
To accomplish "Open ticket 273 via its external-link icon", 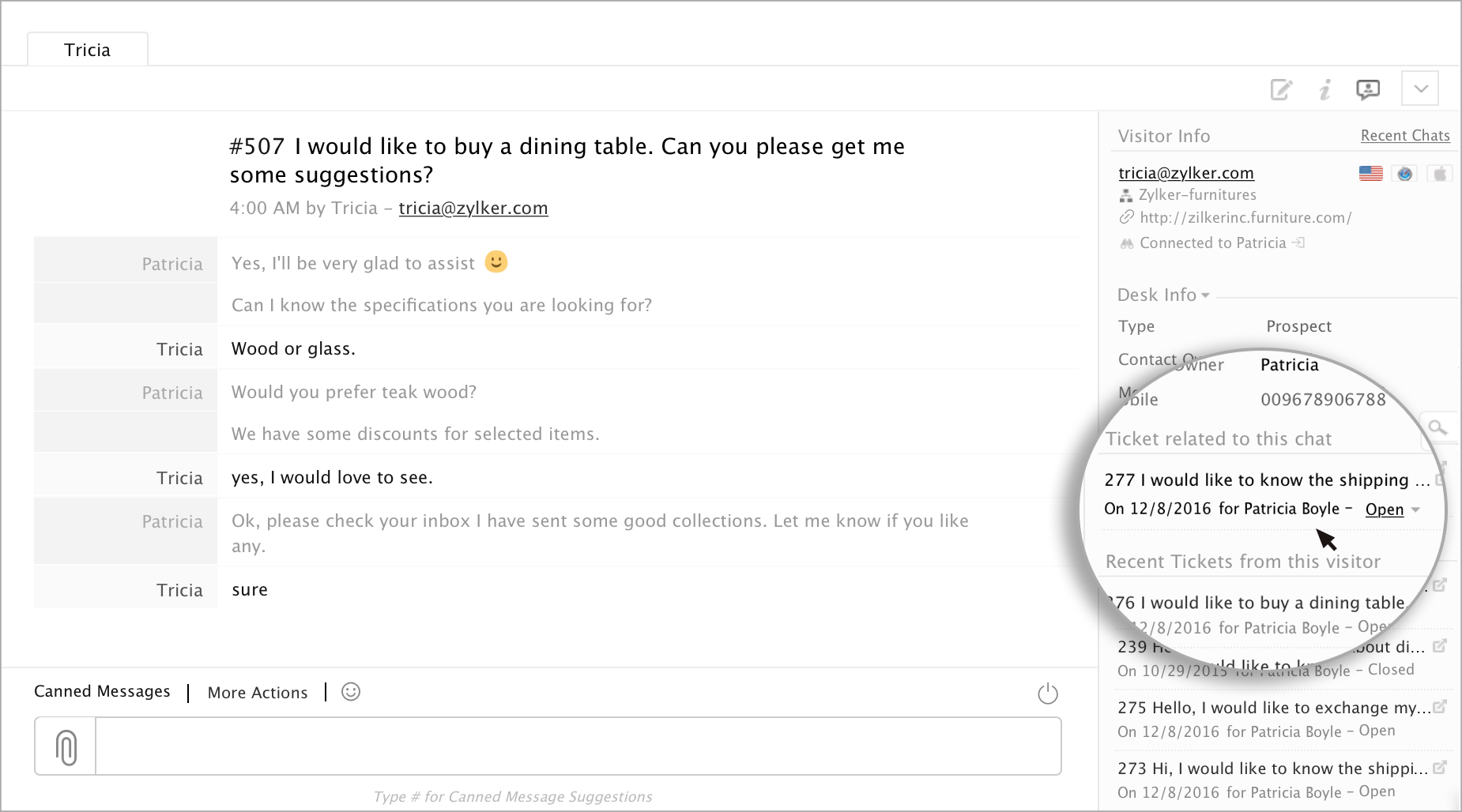I will [1440, 767].
